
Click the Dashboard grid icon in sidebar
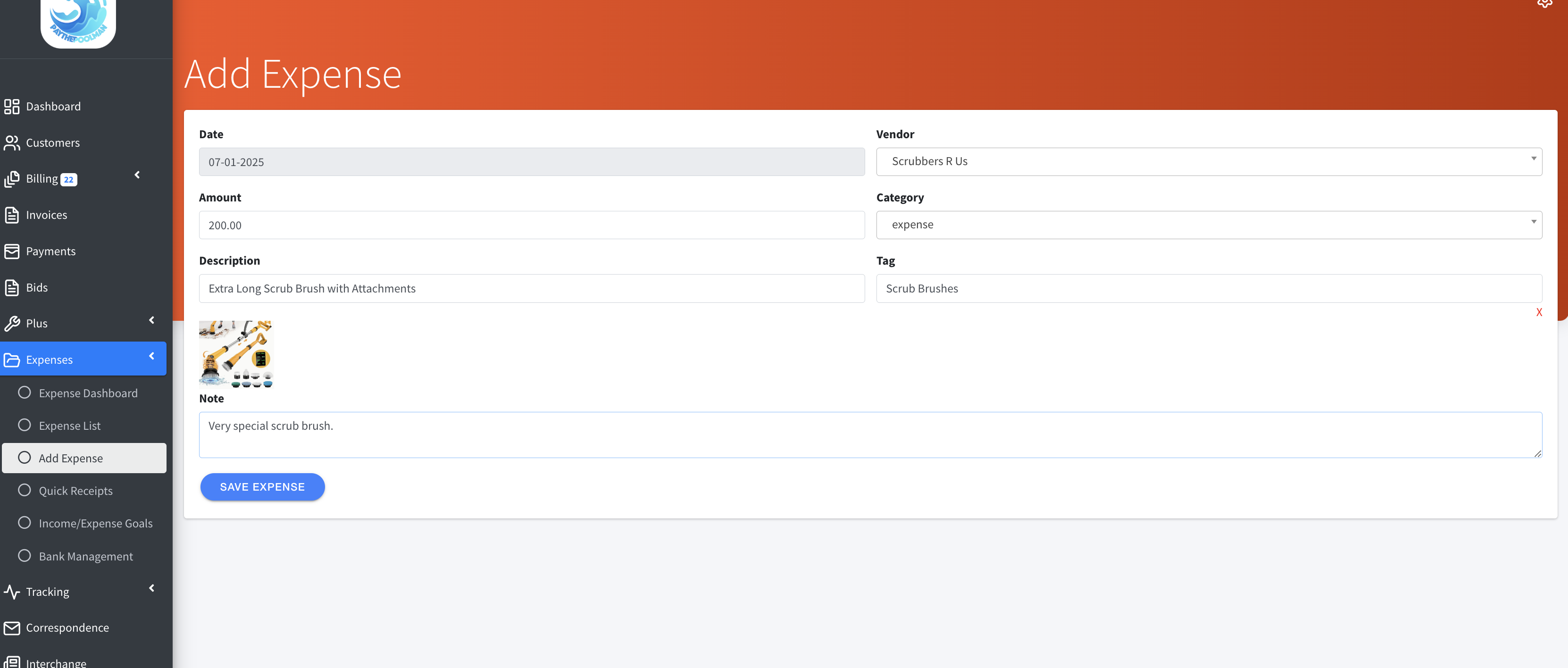tap(12, 107)
